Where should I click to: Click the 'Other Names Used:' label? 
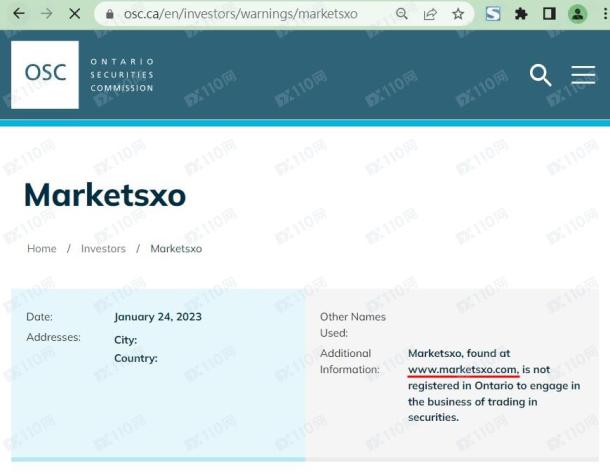click(x=352, y=325)
